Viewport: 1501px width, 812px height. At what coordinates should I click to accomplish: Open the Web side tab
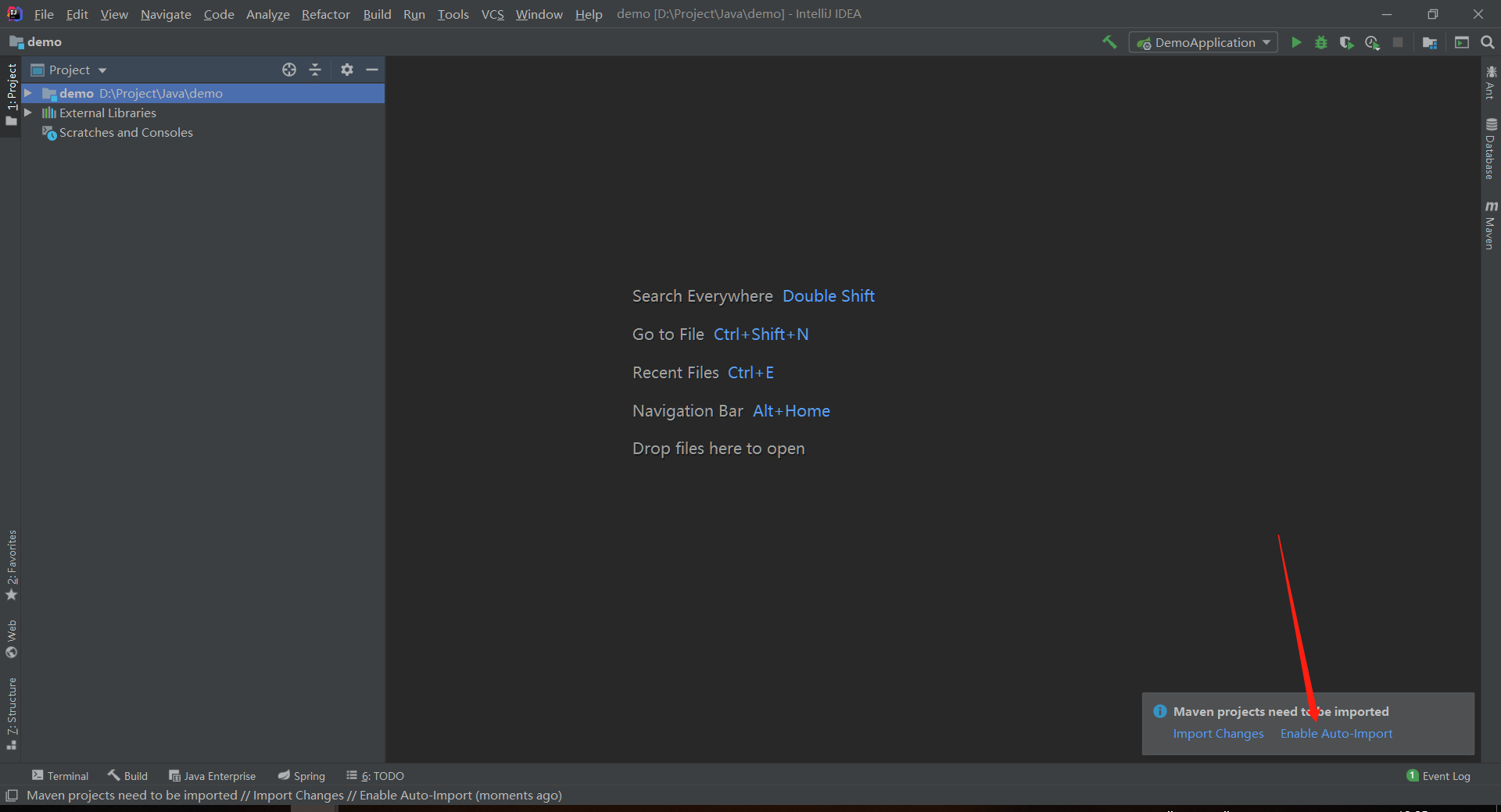tap(11, 639)
